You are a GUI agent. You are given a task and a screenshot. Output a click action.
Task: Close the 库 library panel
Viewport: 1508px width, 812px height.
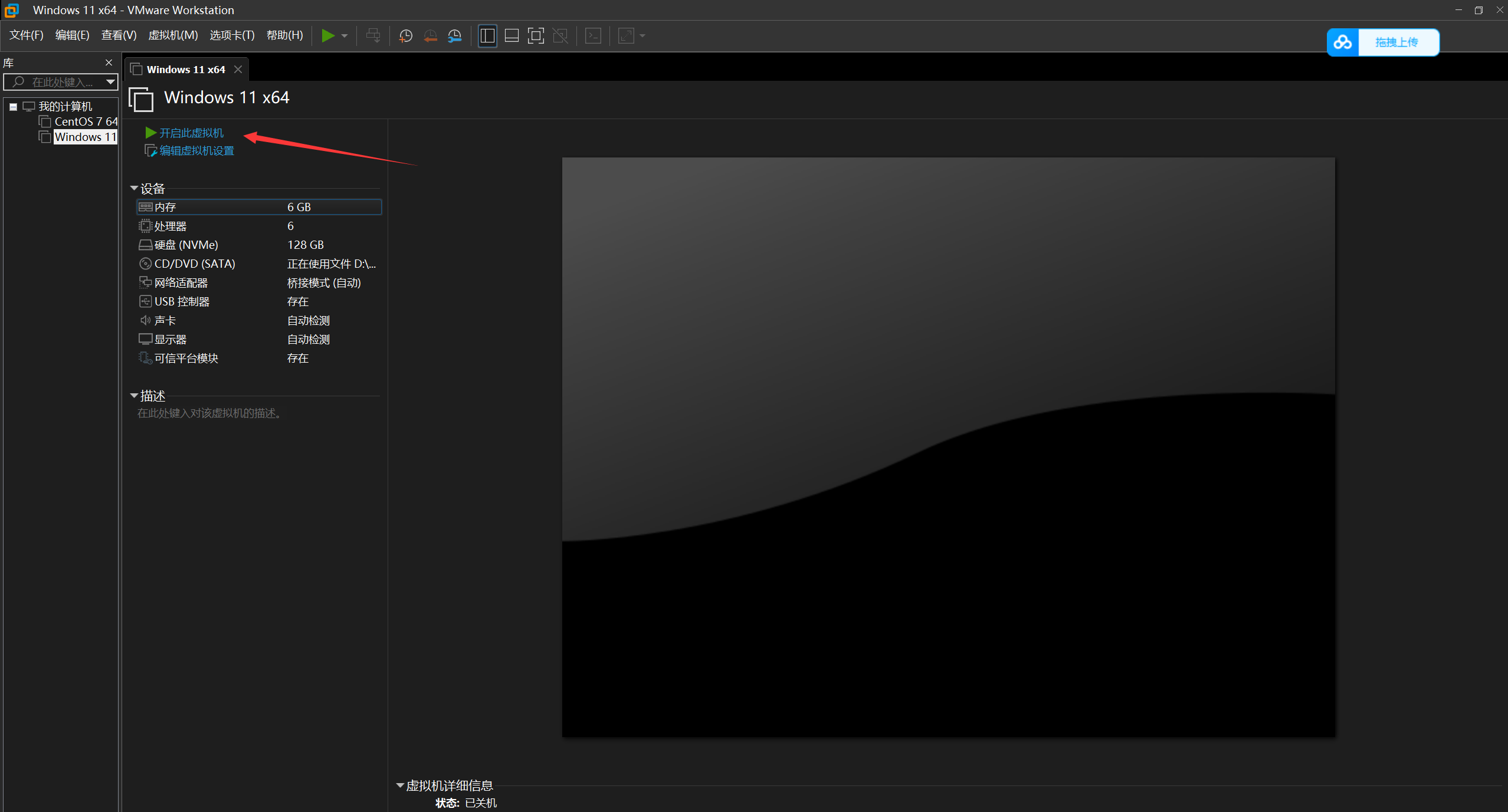[x=109, y=63]
